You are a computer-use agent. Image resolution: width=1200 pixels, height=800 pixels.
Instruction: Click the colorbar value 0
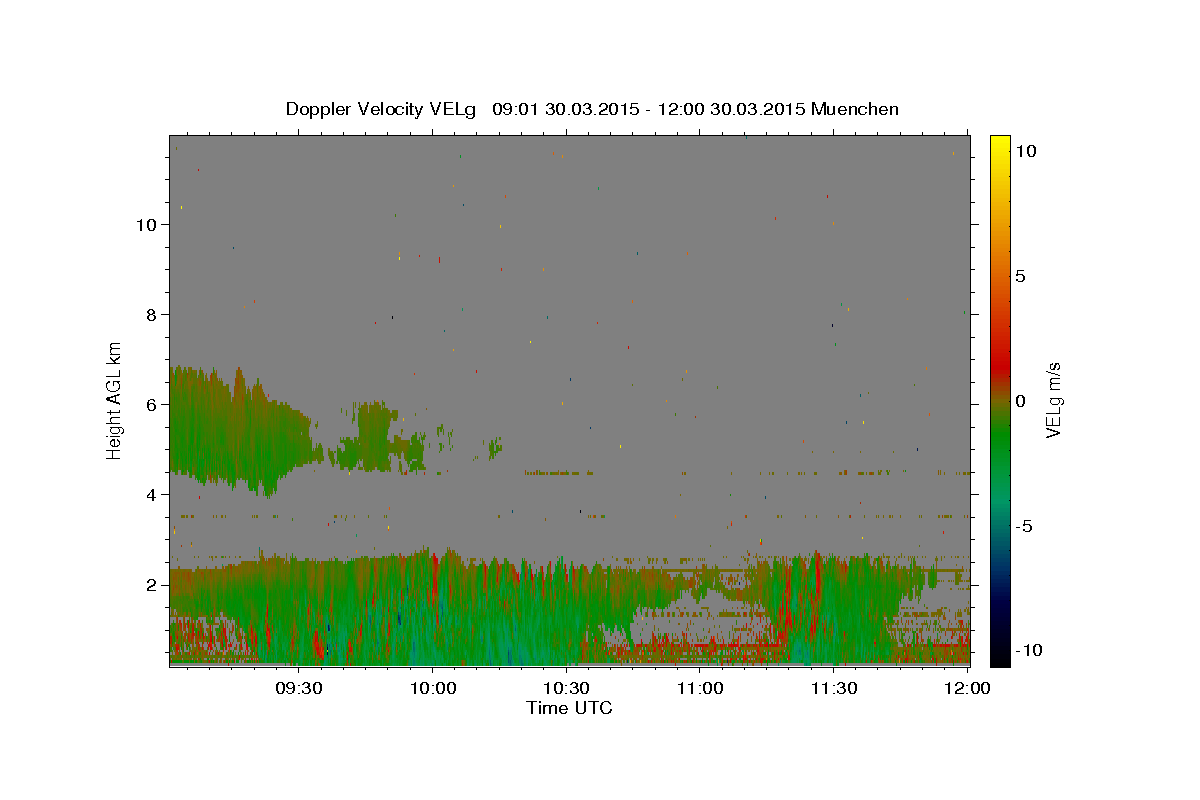[1020, 401]
